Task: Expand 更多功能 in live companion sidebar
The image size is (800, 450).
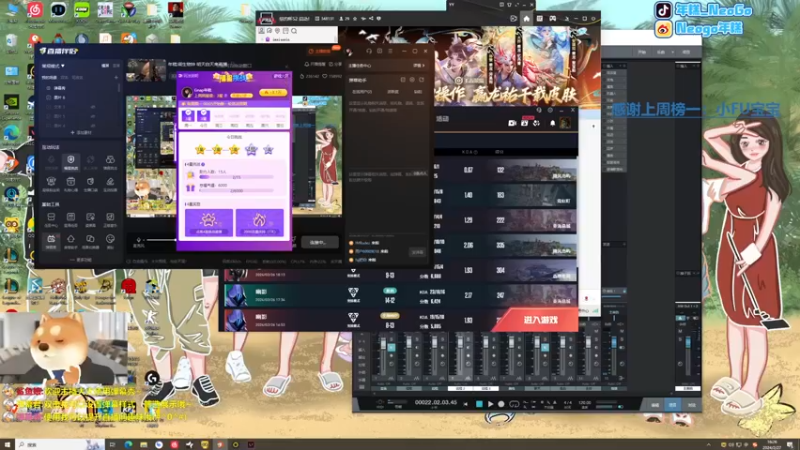Action: tap(81, 260)
